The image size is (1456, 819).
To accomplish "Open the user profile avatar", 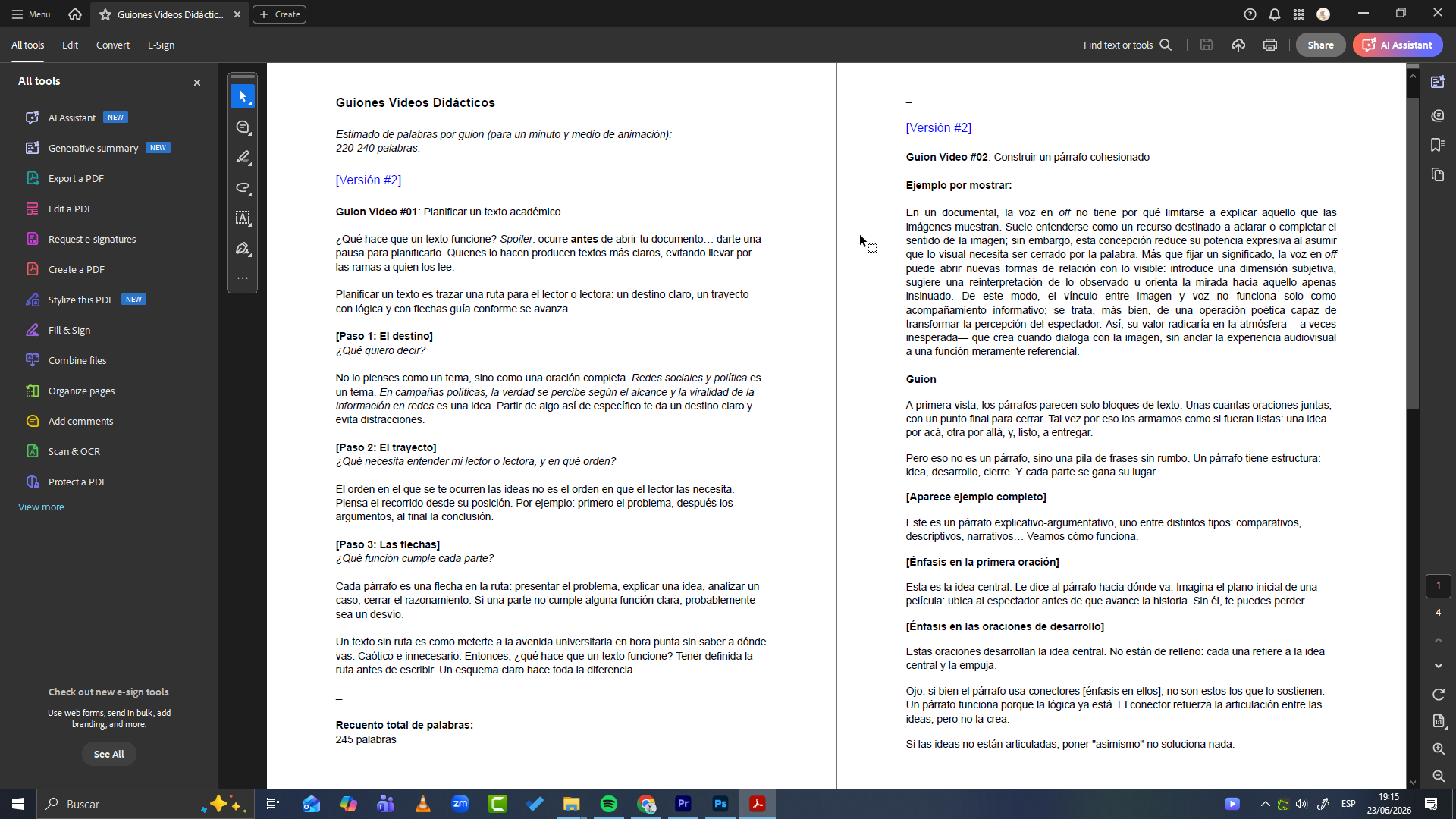I will click(1323, 14).
